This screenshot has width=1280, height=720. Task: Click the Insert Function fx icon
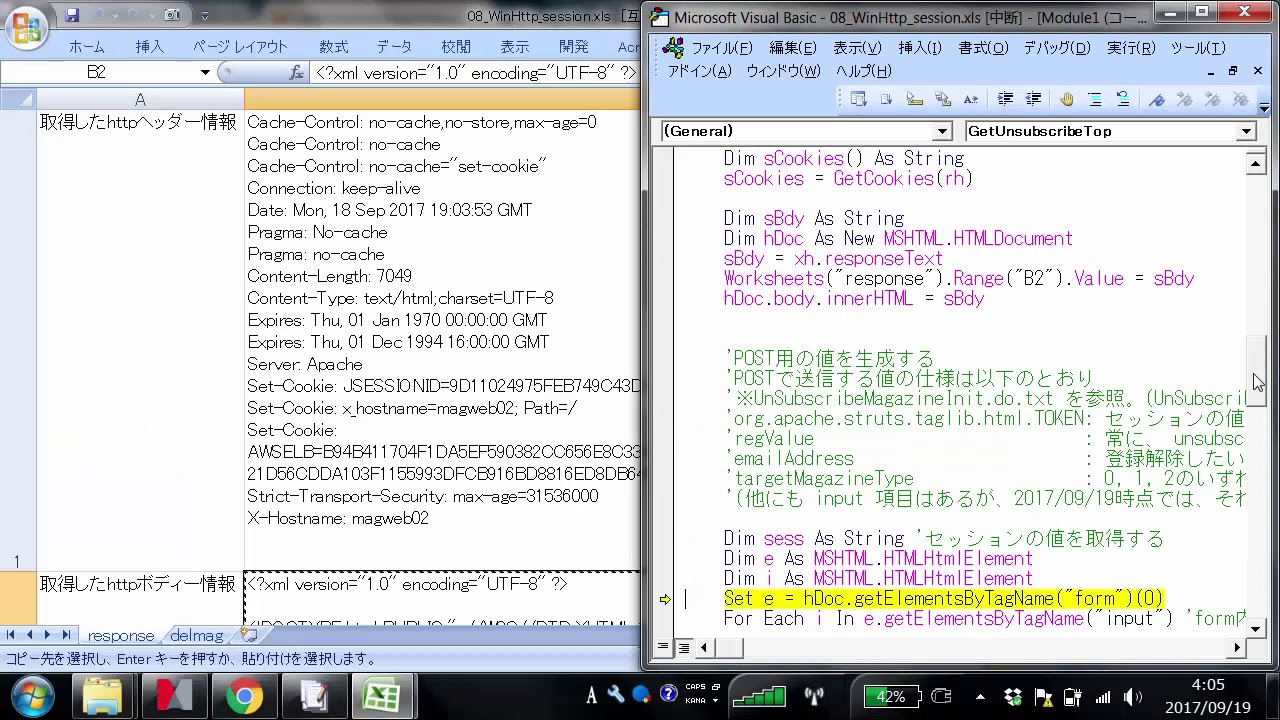pos(296,72)
